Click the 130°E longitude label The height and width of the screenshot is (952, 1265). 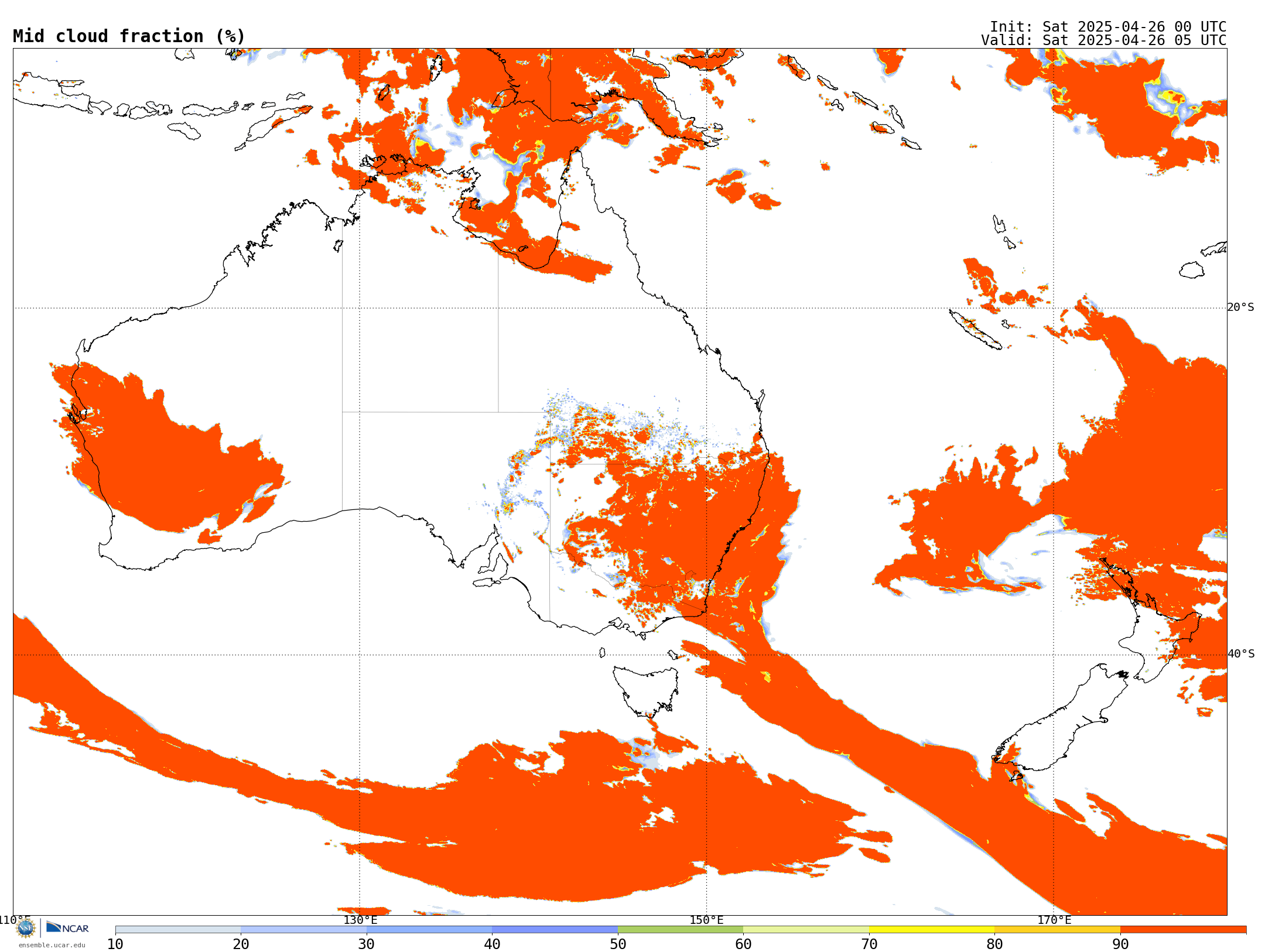tap(360, 920)
